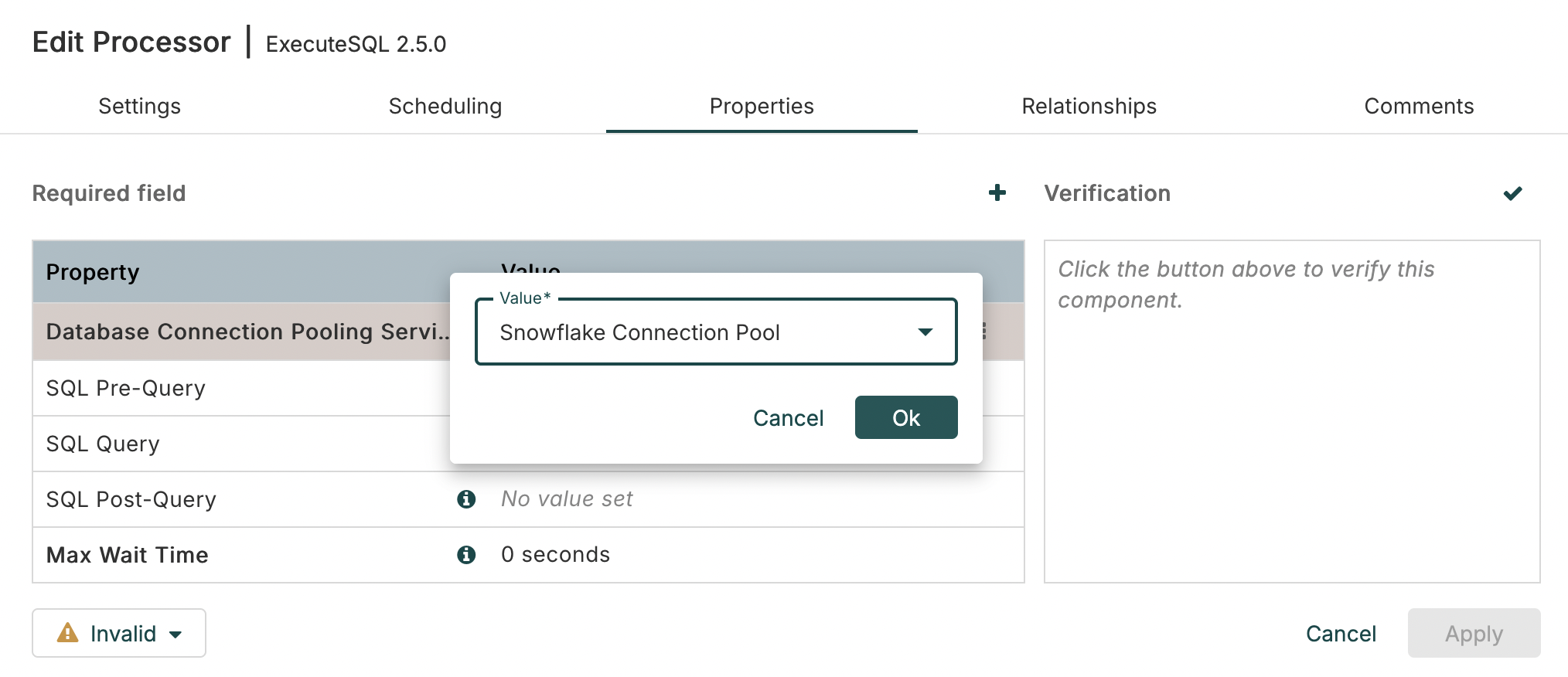The height and width of the screenshot is (677, 1568).
Task: Select the Properties tab
Action: (761, 106)
